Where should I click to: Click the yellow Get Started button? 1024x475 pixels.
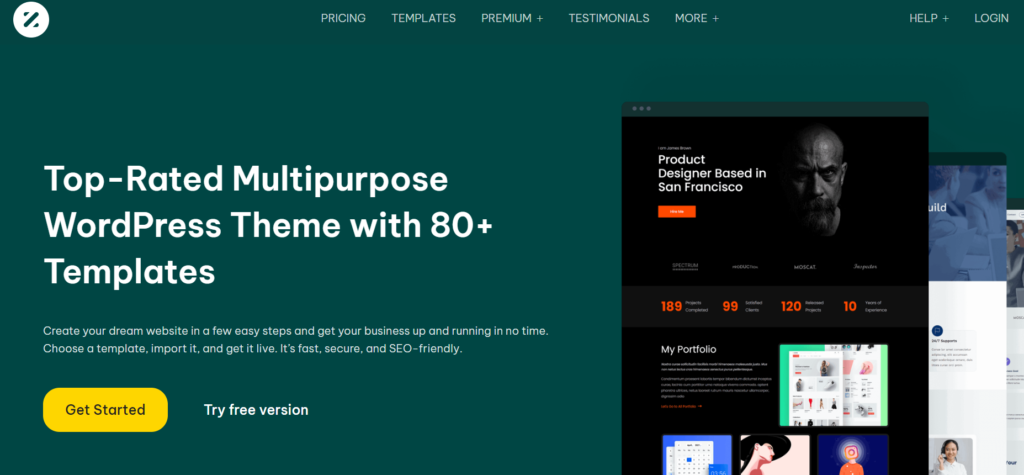coord(105,410)
